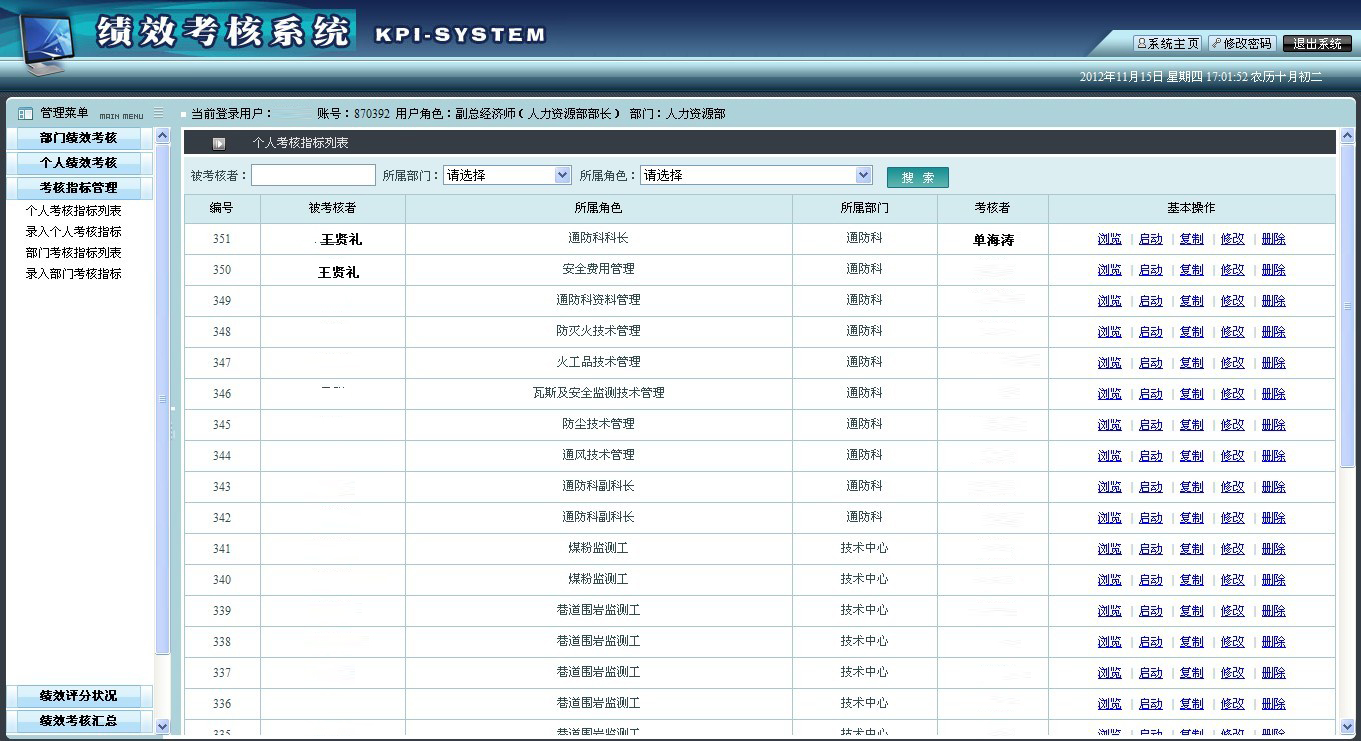Click 退出系统 to log out
The height and width of the screenshot is (741, 1361).
point(1317,44)
